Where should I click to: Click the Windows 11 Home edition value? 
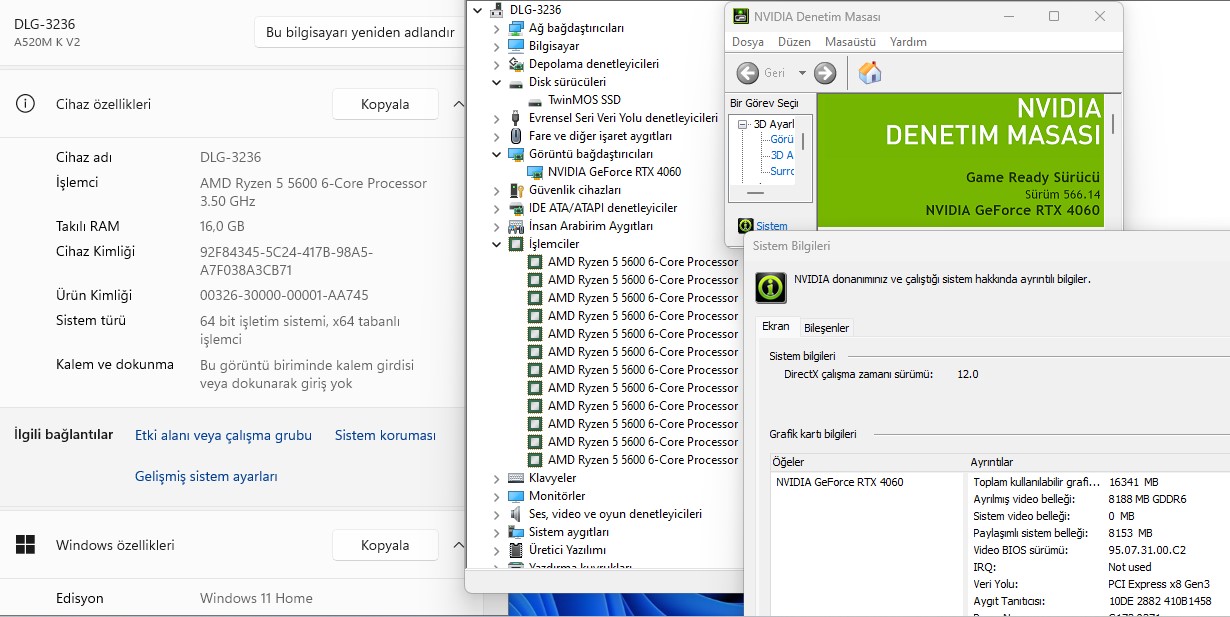[x=256, y=598]
